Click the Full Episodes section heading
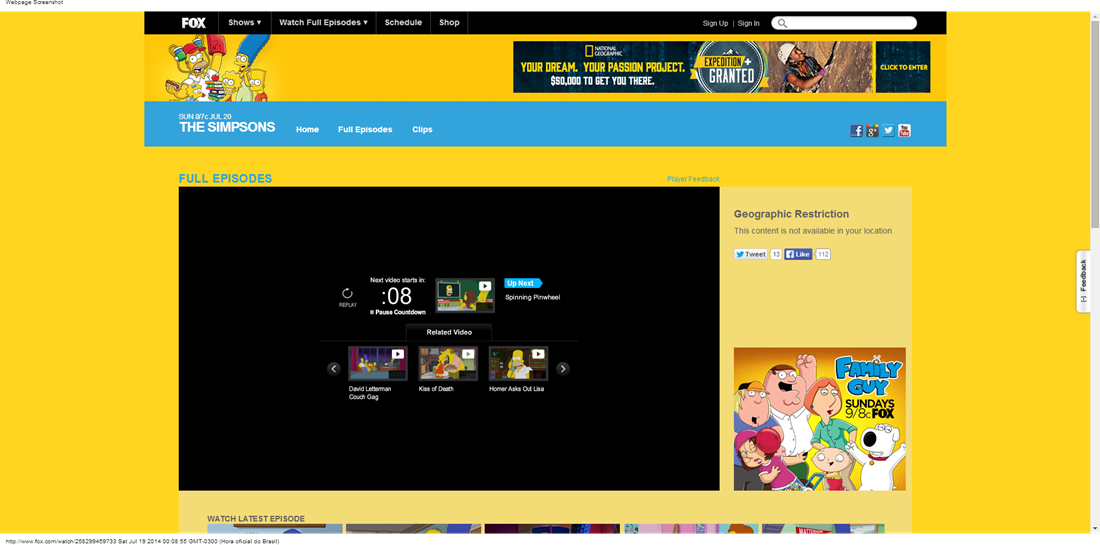The image size is (1100, 545). click(x=225, y=179)
